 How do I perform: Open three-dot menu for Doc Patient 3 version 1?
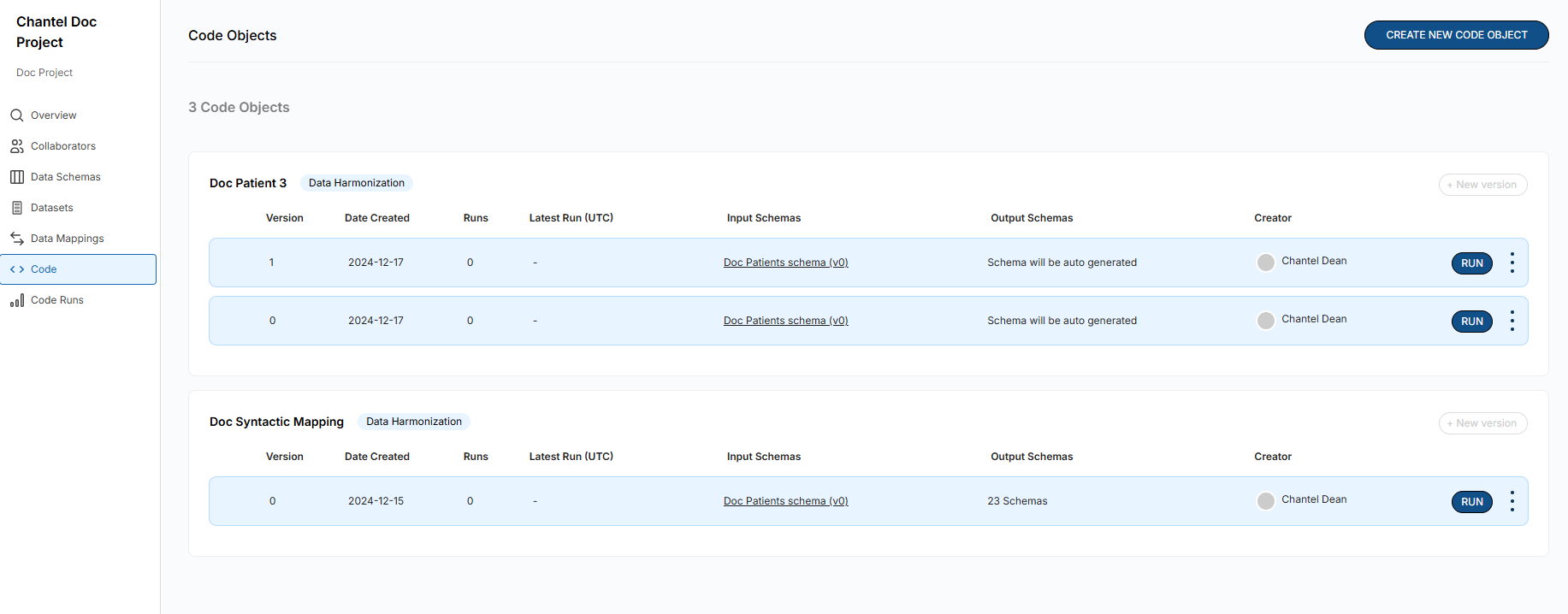[x=1512, y=263]
